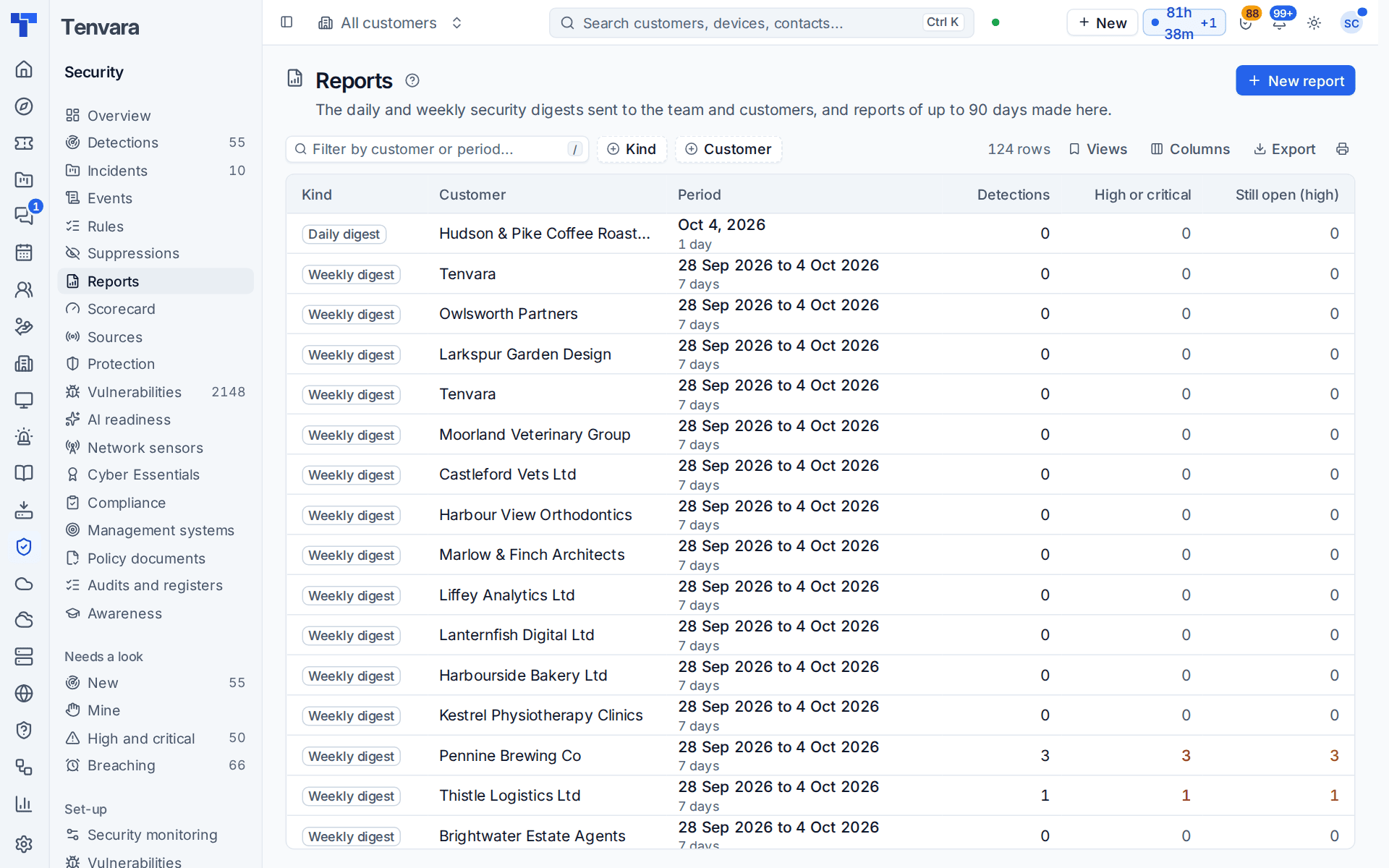Toggle the light/dark theme icon

[1314, 23]
